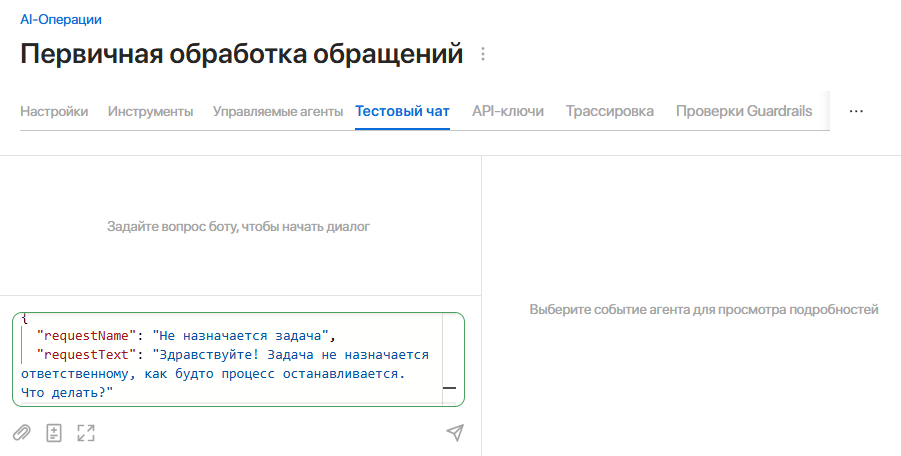Viewport: 901px width, 456px height.
Task: Open the Проверки Guardrails tab
Action: coord(744,111)
